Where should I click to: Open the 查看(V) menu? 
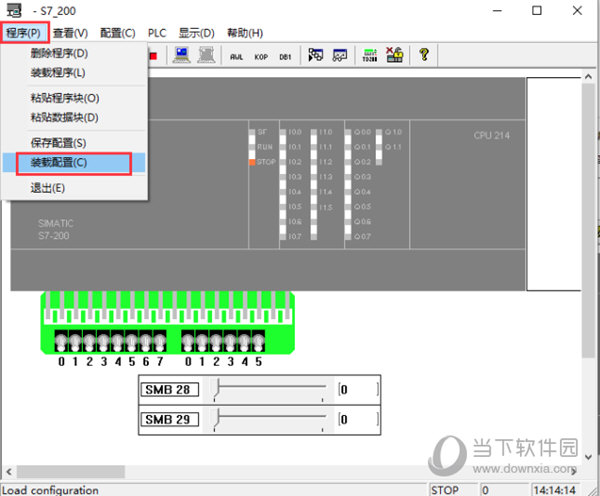click(x=70, y=33)
